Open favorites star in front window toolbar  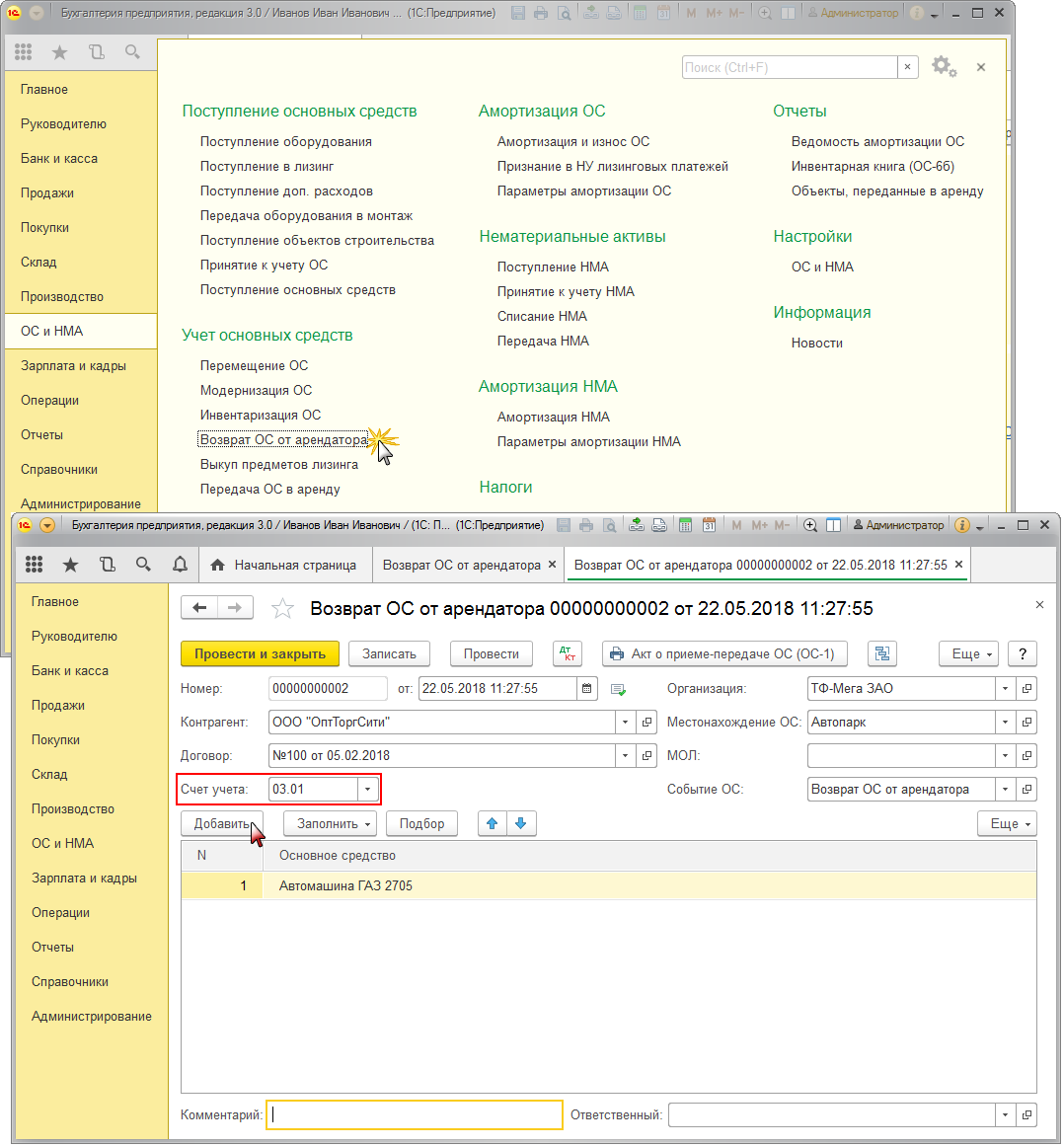(x=70, y=565)
